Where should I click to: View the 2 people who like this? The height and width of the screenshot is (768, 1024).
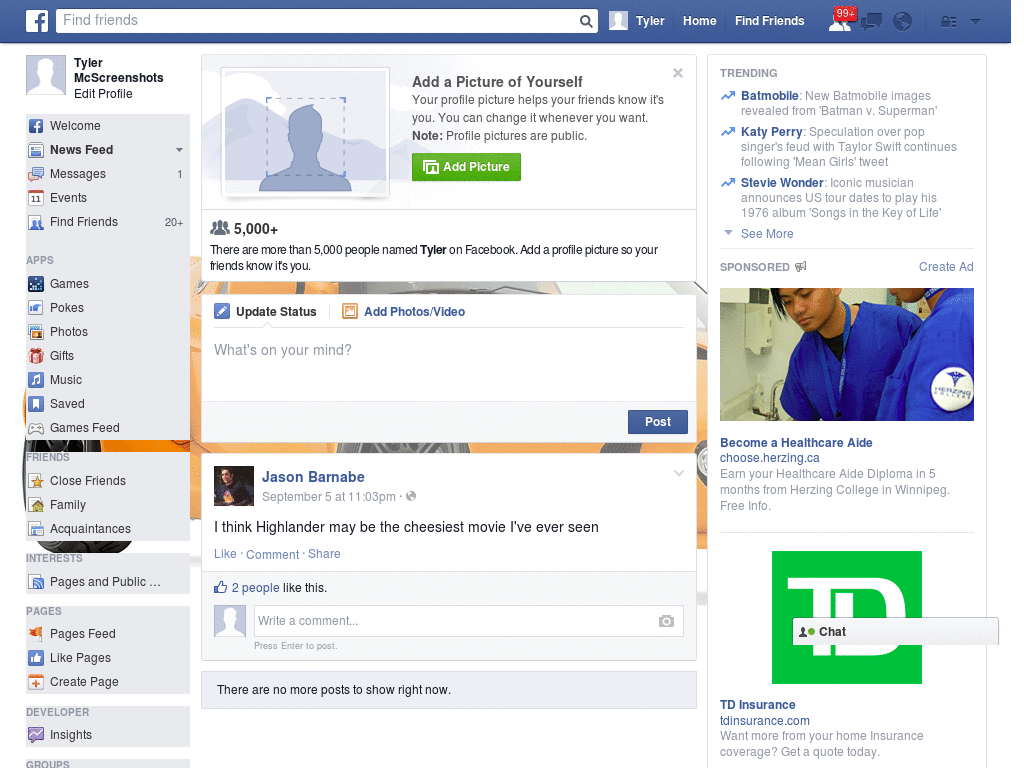pos(255,588)
